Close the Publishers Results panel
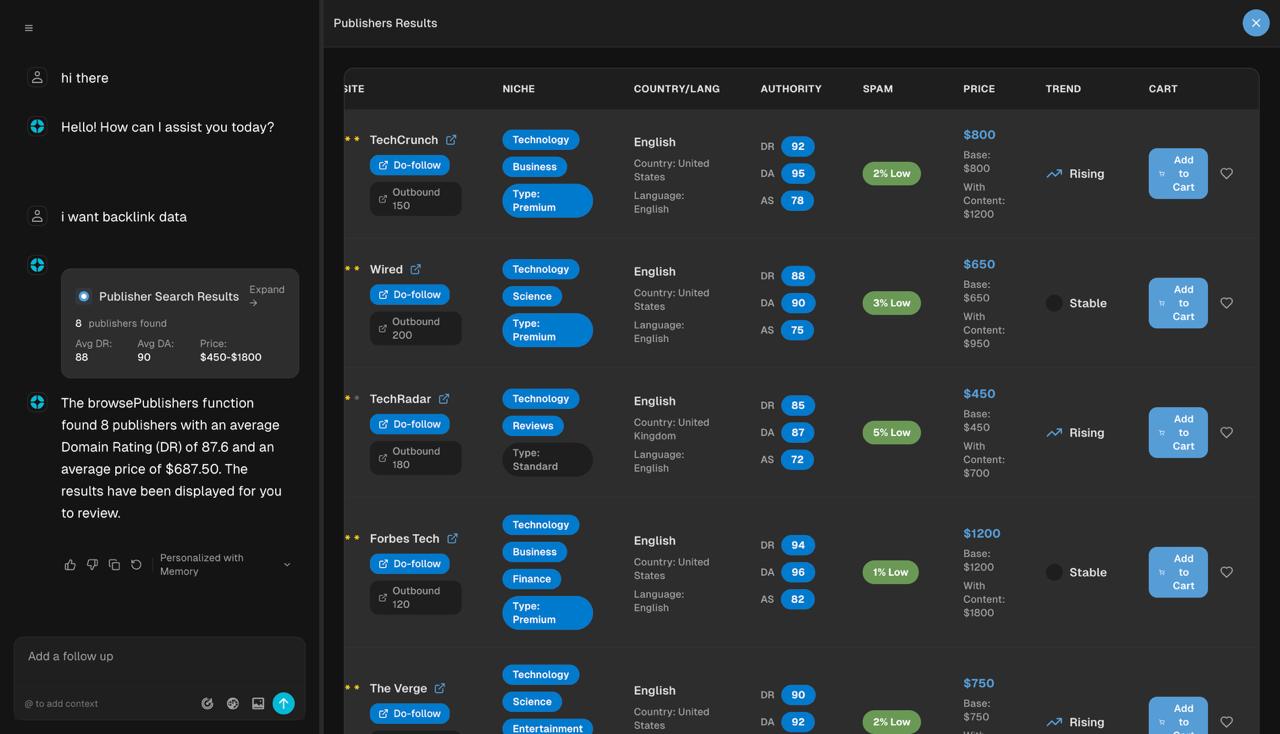 click(x=1255, y=23)
